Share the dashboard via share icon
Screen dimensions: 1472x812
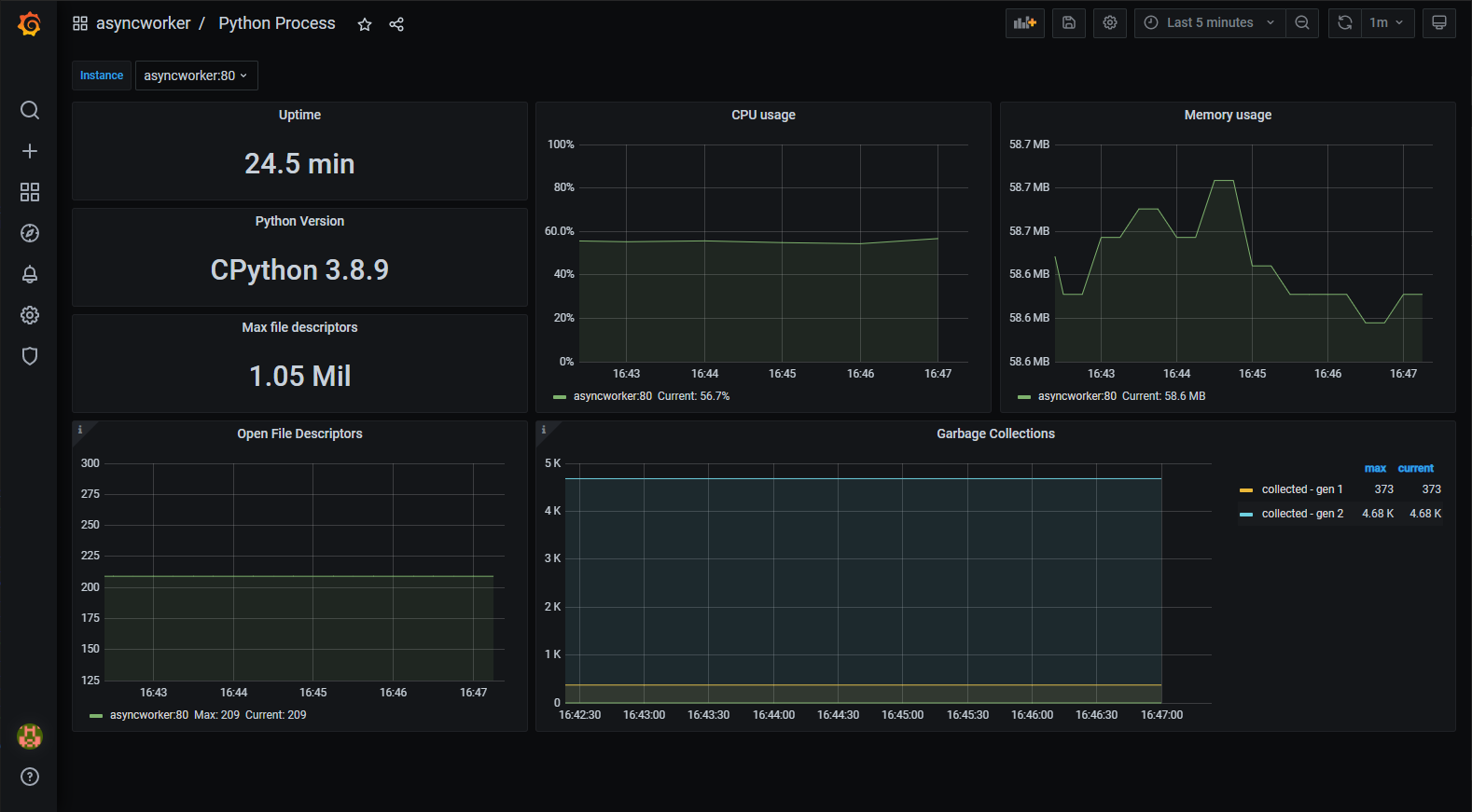396,24
